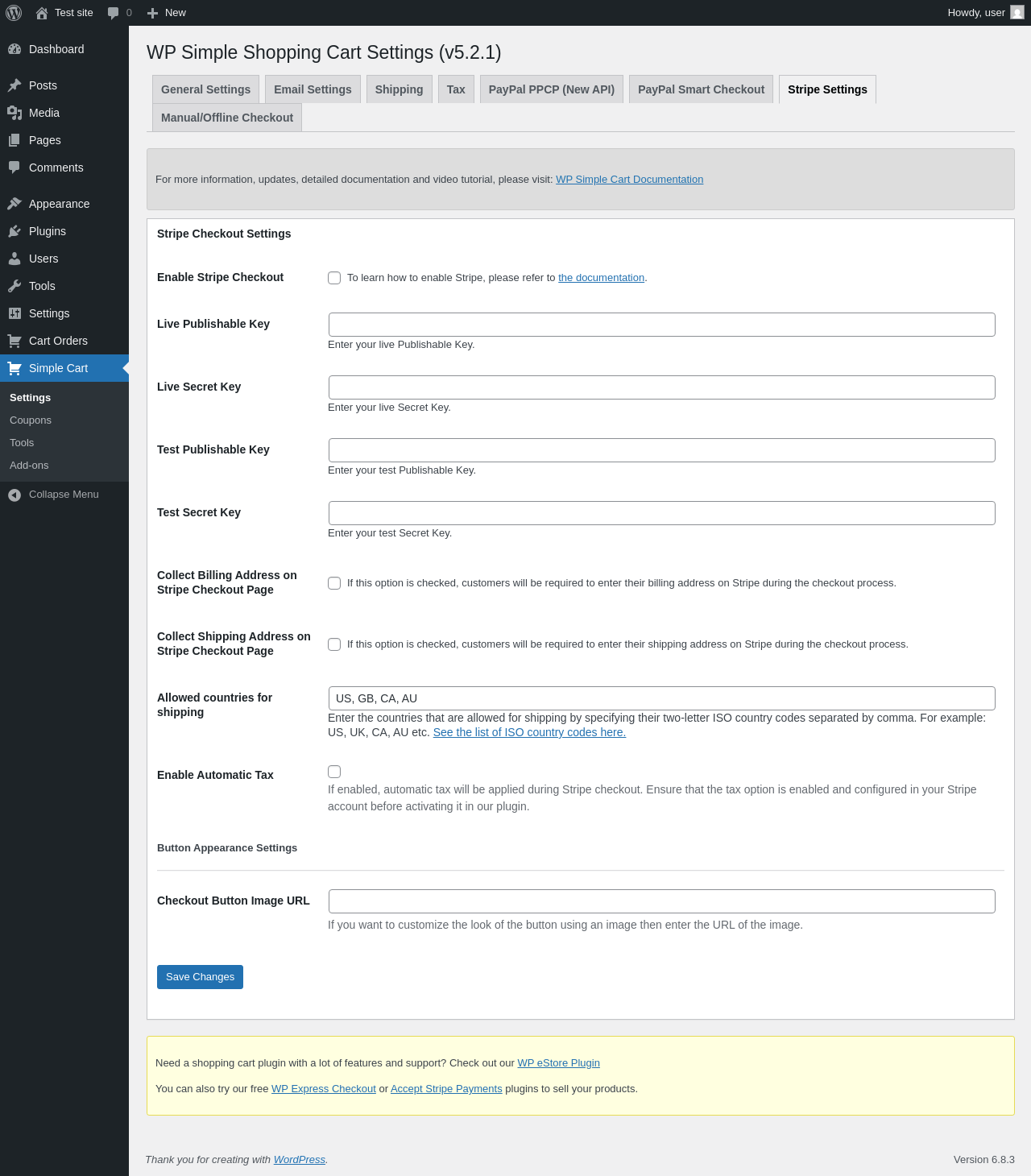
Task: Open the Tools wrench icon
Action: pyautogui.click(x=14, y=286)
